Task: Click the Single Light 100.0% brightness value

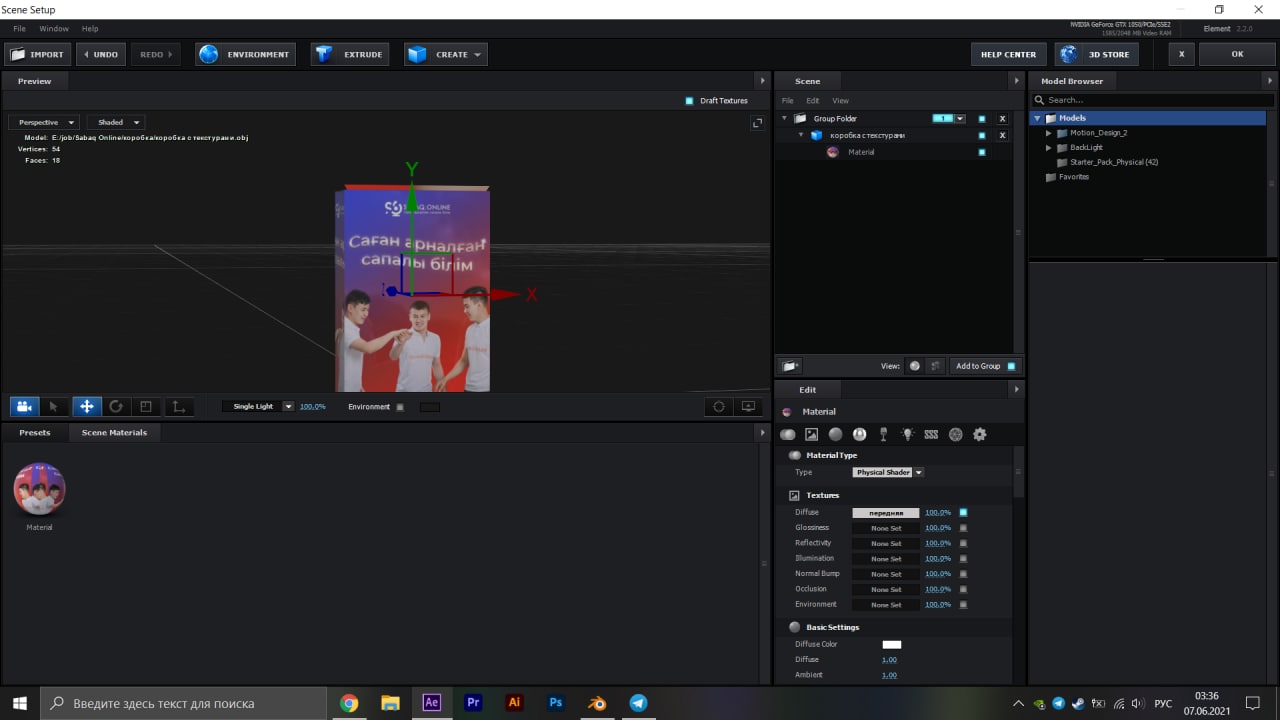Action: click(x=312, y=407)
